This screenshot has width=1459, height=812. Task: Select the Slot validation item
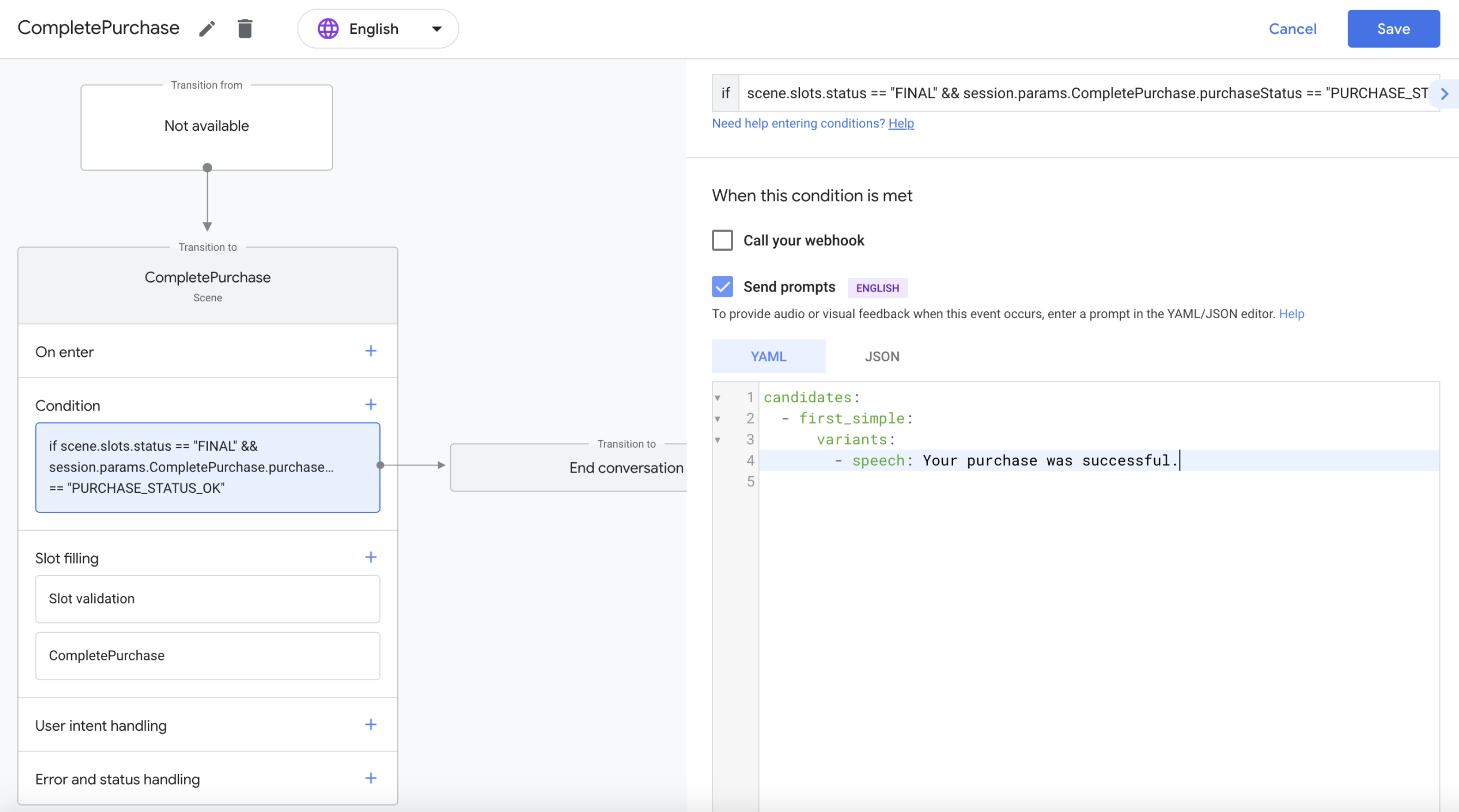[x=207, y=599]
